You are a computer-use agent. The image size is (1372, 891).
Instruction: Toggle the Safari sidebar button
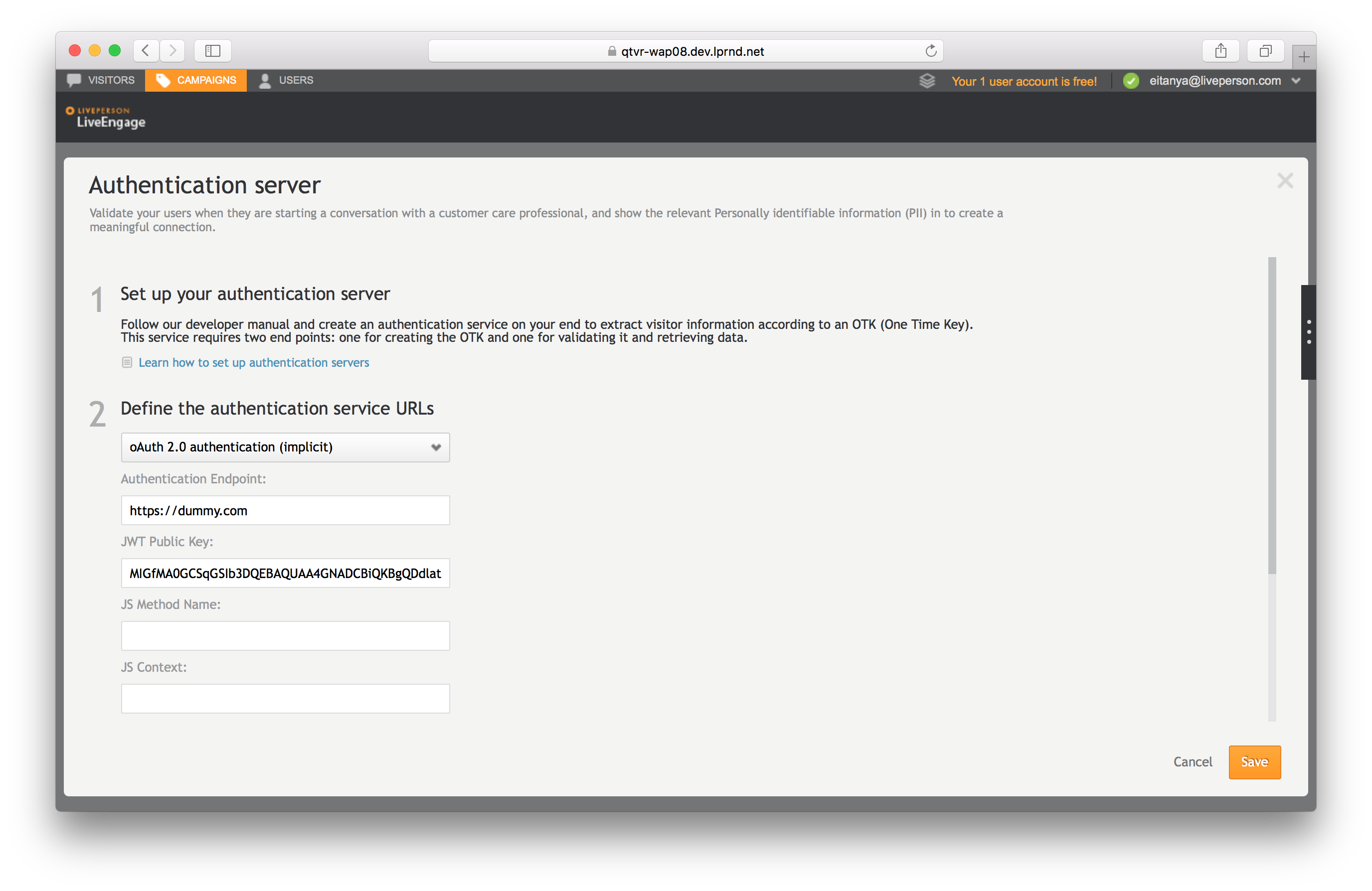(x=213, y=51)
